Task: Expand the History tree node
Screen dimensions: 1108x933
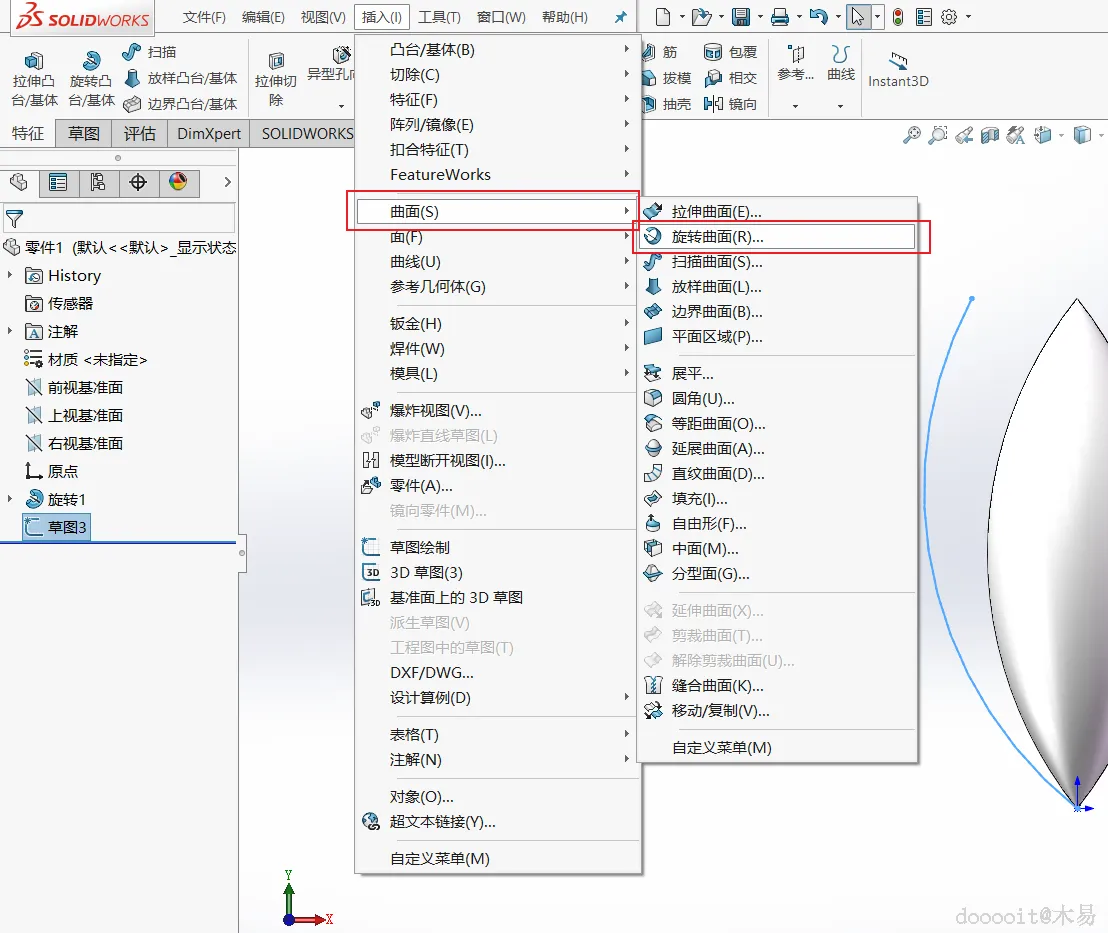Action: [x=10, y=274]
